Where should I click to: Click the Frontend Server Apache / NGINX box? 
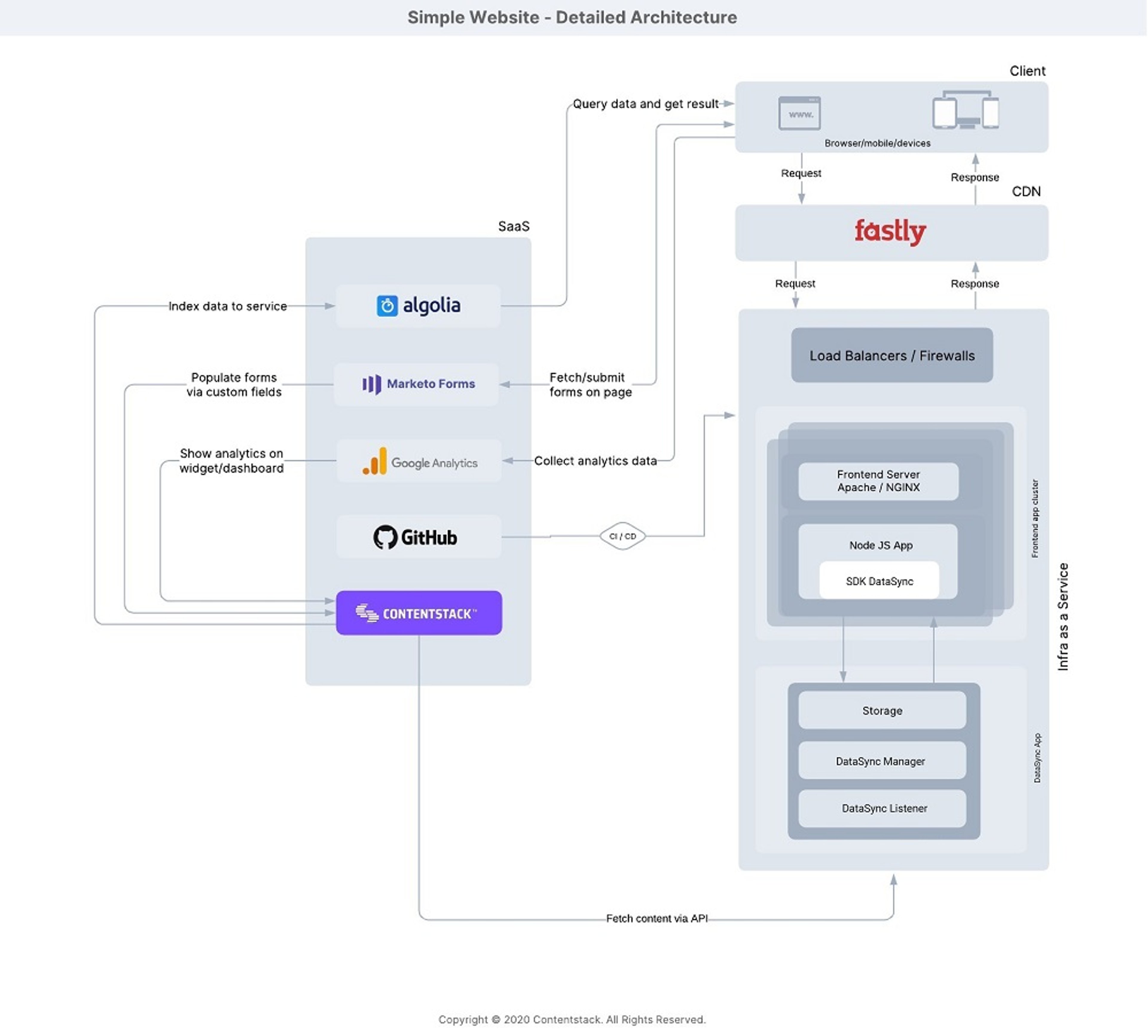(879, 482)
